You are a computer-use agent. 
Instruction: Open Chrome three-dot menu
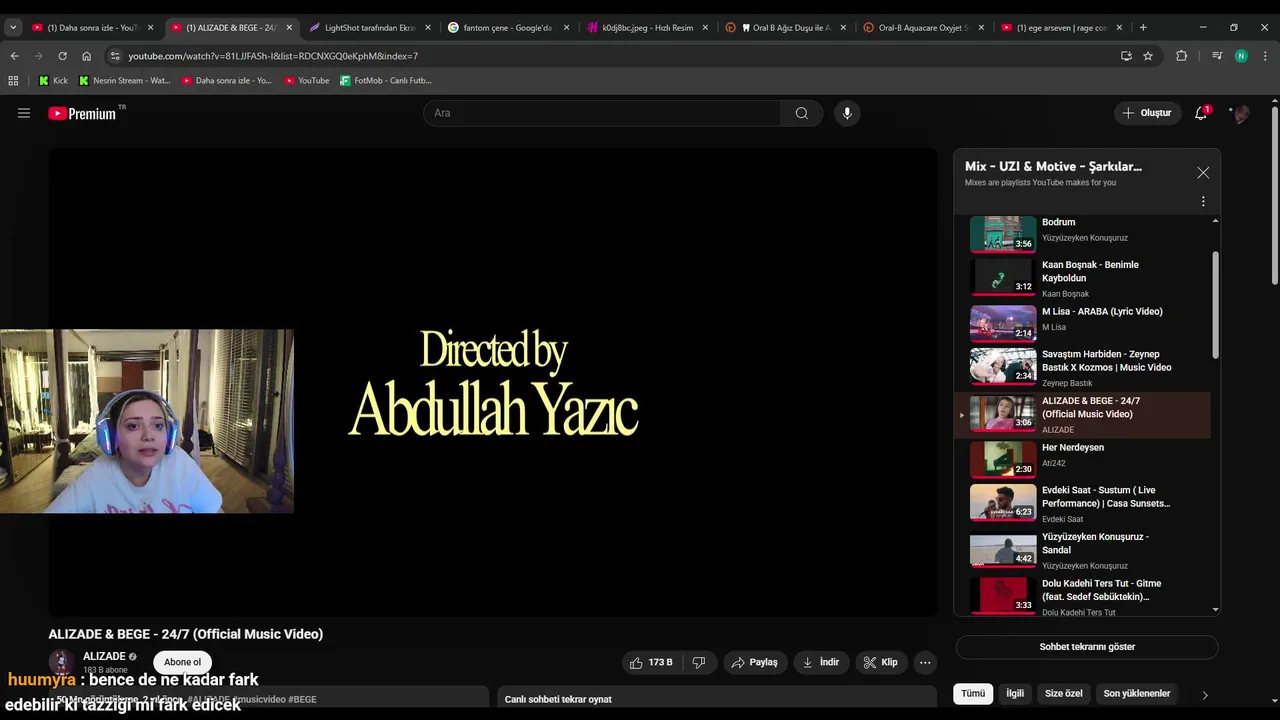[1265, 56]
